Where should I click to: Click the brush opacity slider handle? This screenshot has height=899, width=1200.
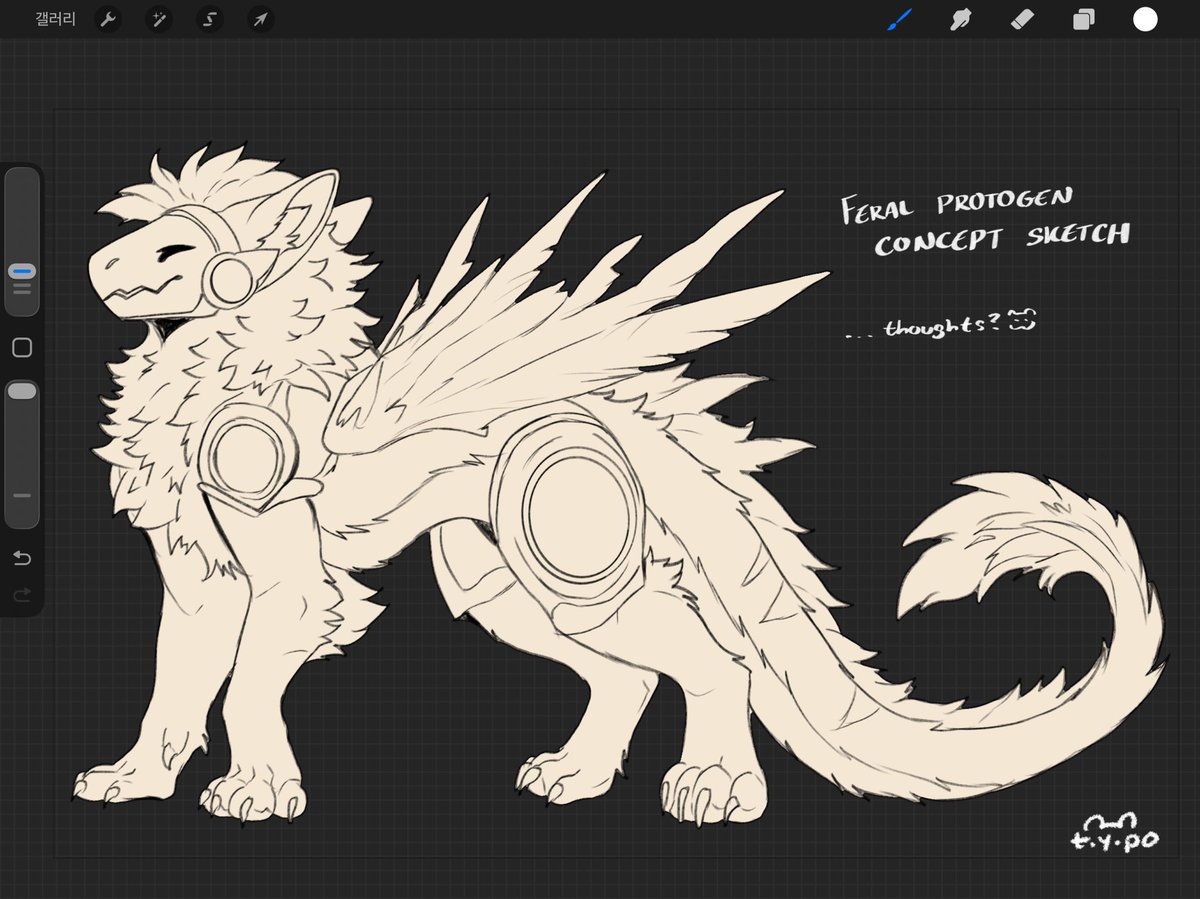tap(22, 392)
